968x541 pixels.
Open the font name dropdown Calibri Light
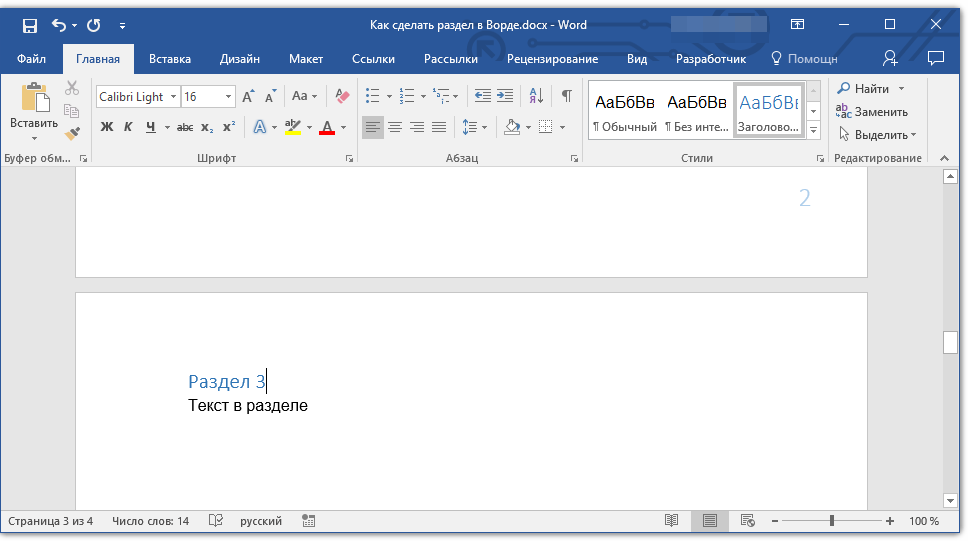(173, 97)
